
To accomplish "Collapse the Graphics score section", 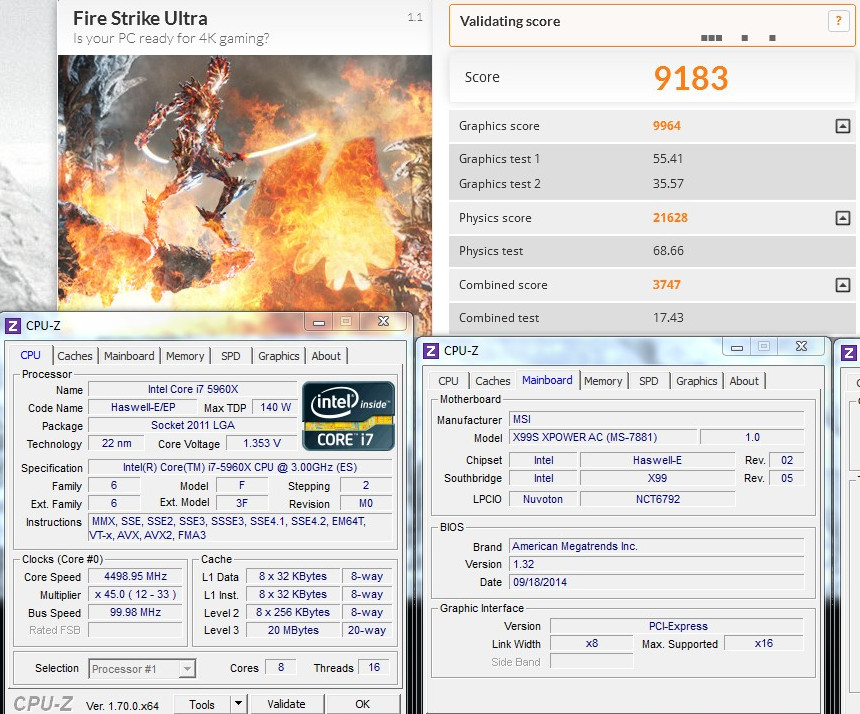I will point(842,126).
